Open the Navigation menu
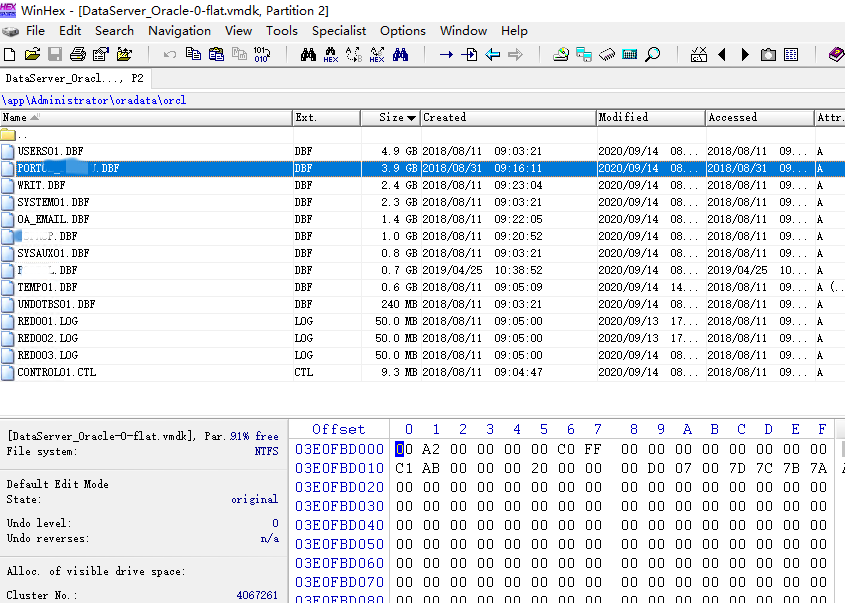Image resolution: width=845 pixels, height=603 pixels. 179,31
